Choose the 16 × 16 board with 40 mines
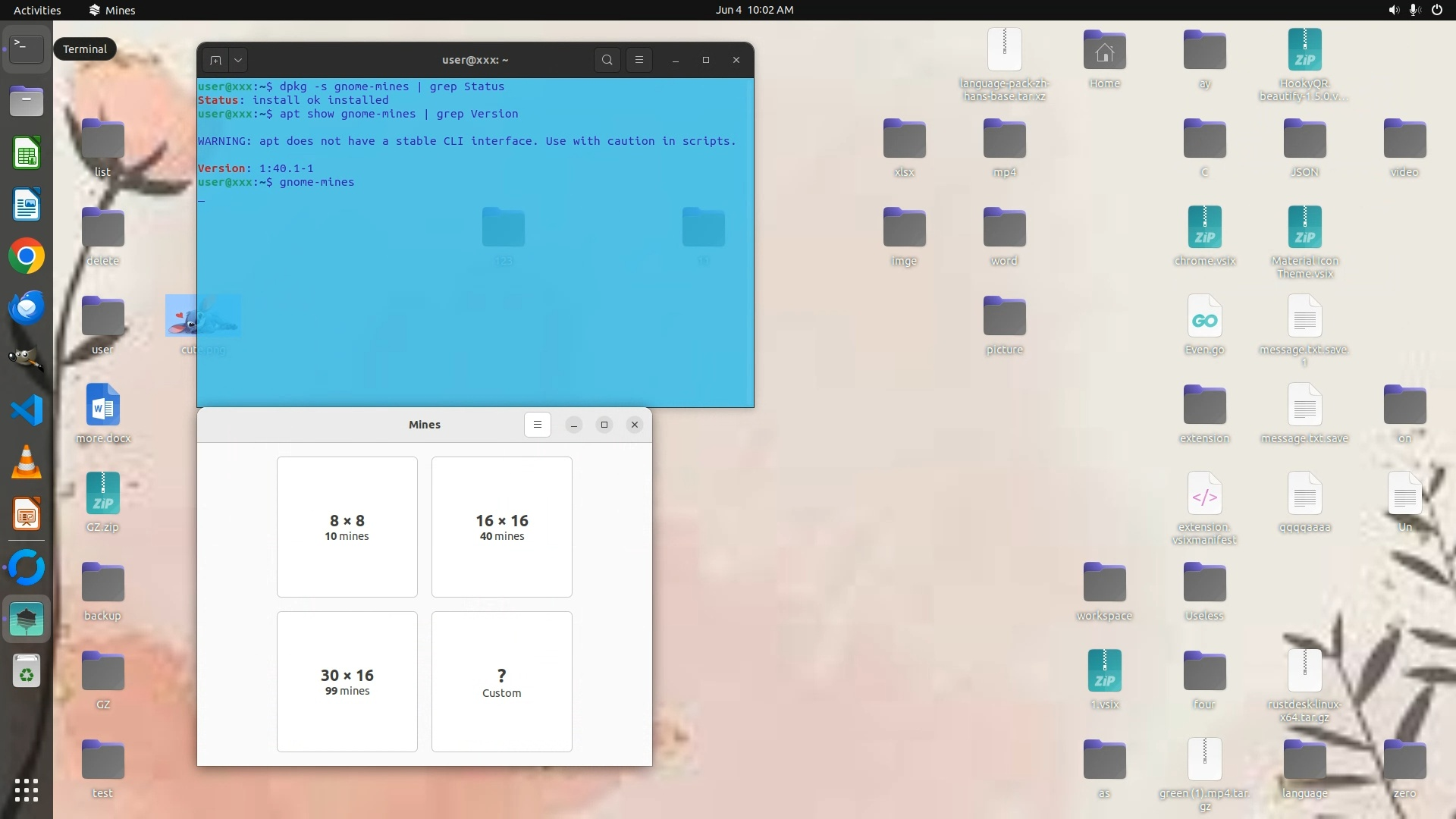1456x819 pixels. 501,527
